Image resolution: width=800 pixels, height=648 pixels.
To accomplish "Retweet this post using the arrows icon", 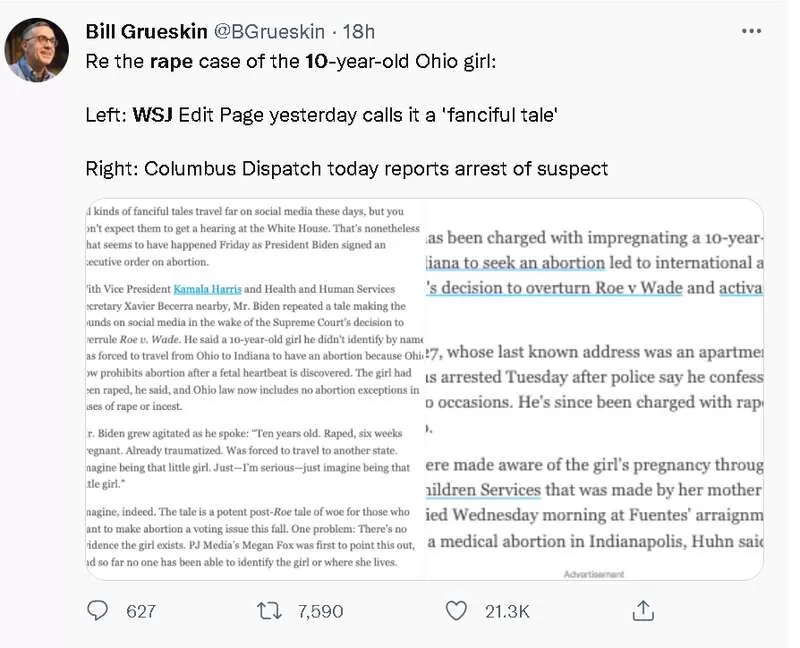I will (269, 611).
